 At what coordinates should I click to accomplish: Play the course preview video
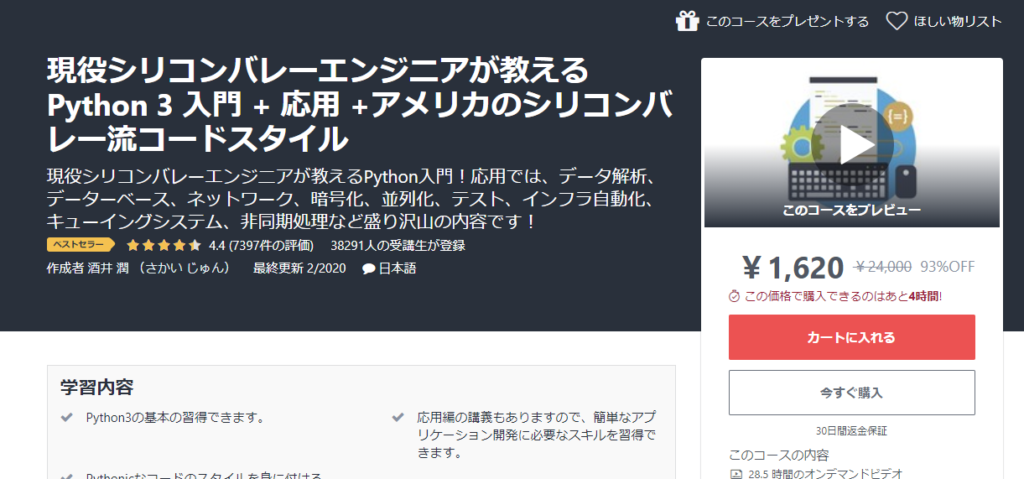click(856, 145)
